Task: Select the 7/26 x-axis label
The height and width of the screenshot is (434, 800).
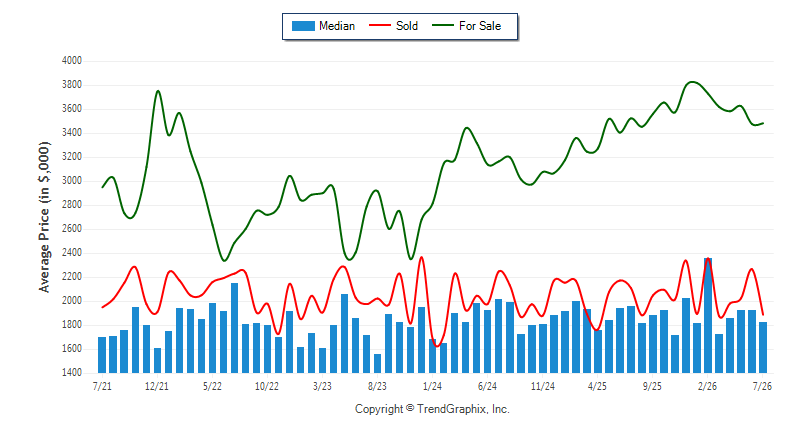Action: coord(762,386)
